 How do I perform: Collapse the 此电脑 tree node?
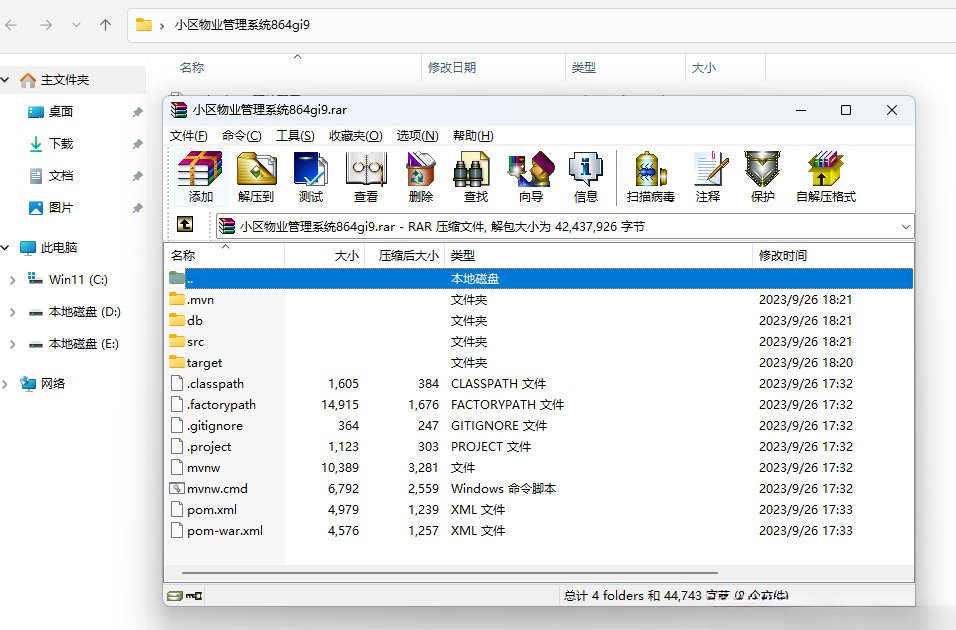(5, 248)
